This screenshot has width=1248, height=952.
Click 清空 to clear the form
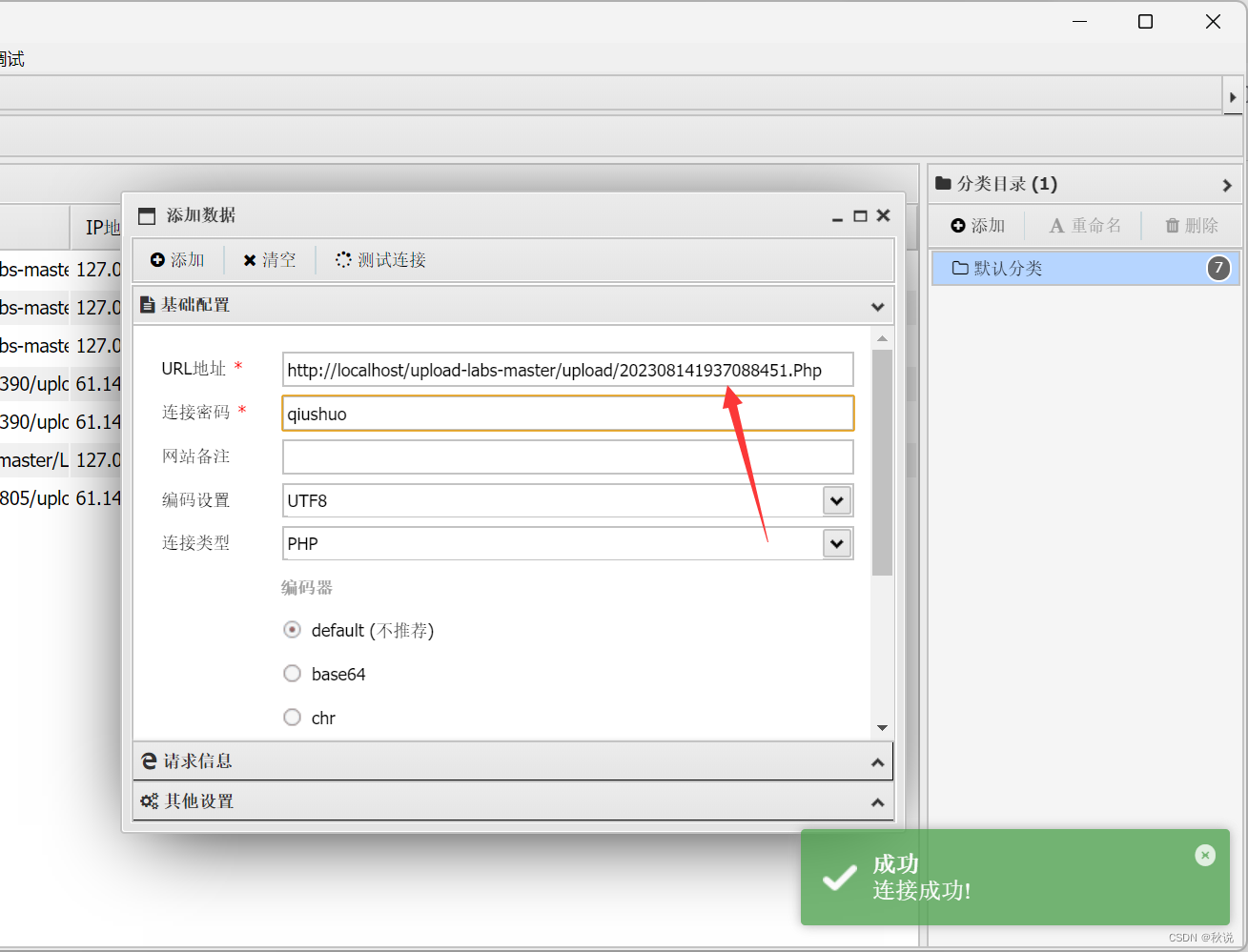[270, 260]
